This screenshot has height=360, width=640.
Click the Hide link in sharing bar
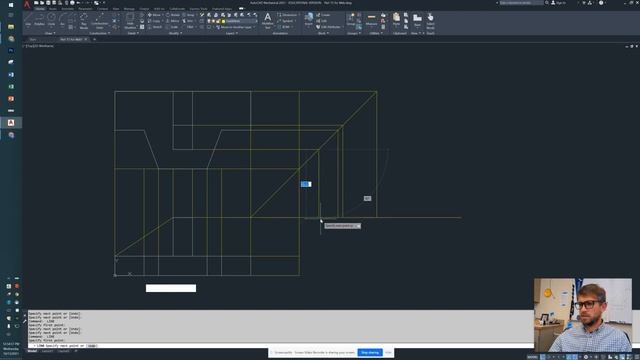[388, 352]
